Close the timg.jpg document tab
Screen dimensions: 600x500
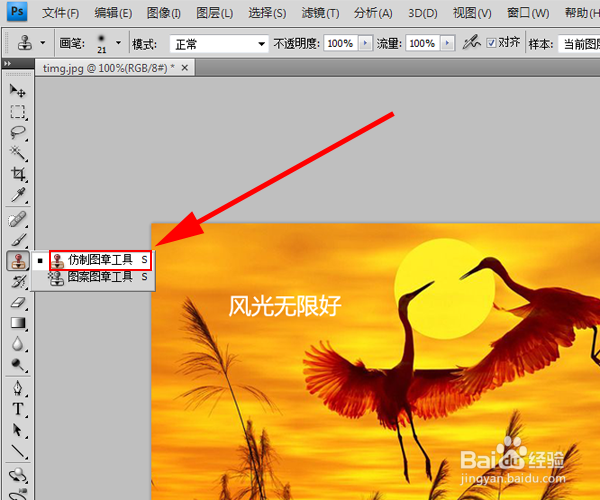[x=184, y=68]
